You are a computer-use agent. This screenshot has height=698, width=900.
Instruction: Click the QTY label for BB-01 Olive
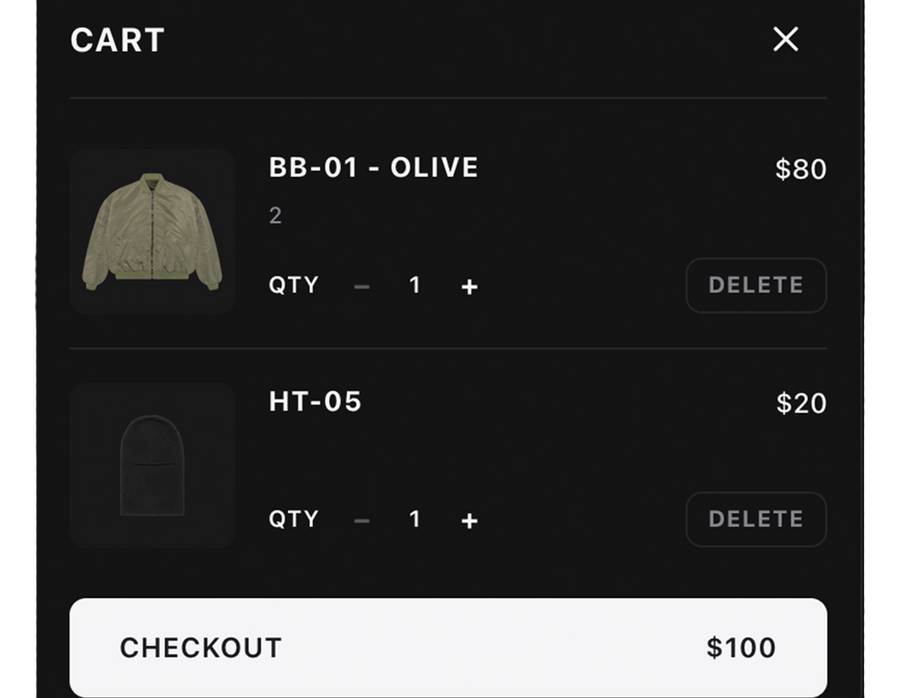pyautogui.click(x=293, y=285)
